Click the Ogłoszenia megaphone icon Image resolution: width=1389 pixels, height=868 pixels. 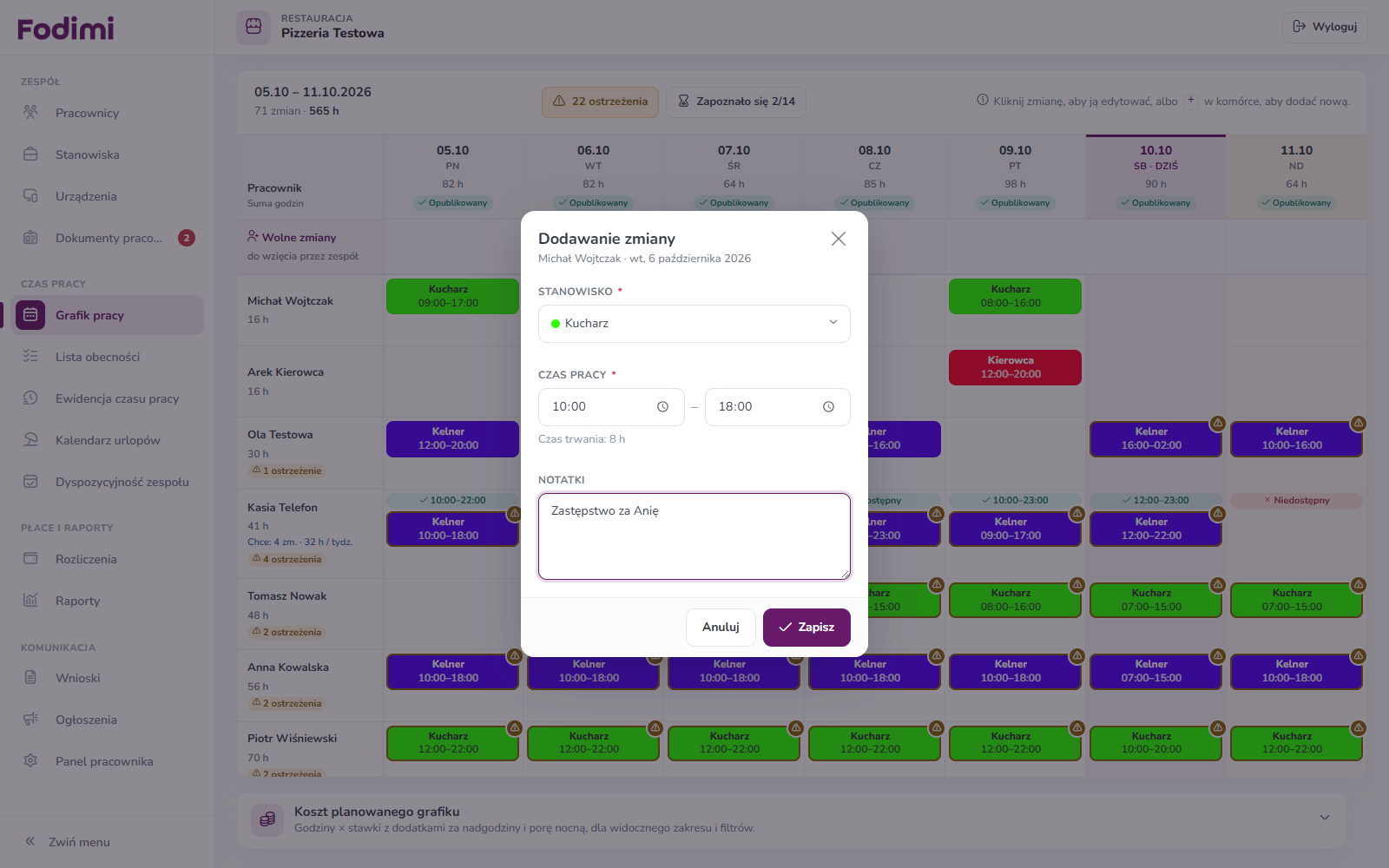(x=30, y=720)
